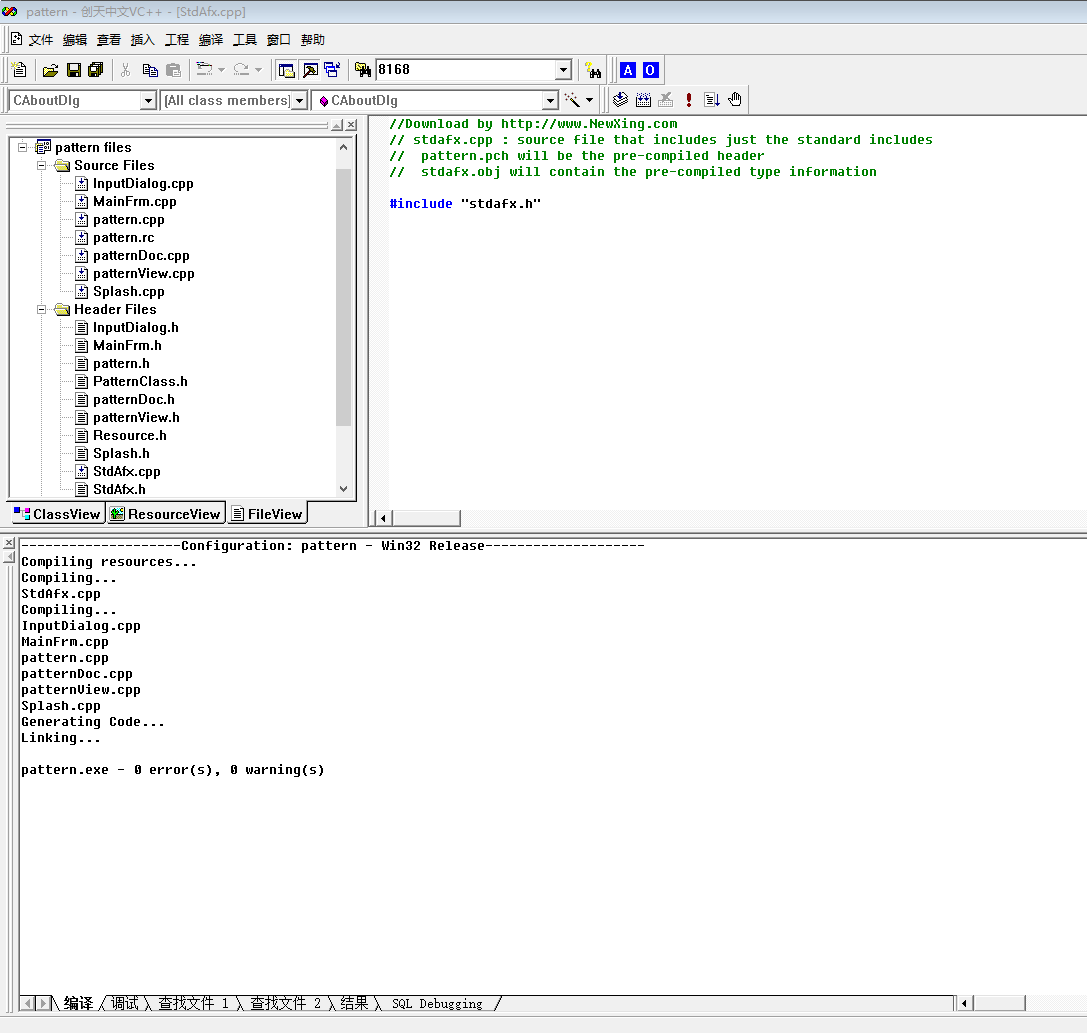The width and height of the screenshot is (1087, 1033).
Task: Collapse the Header Files folder
Action: point(43,309)
